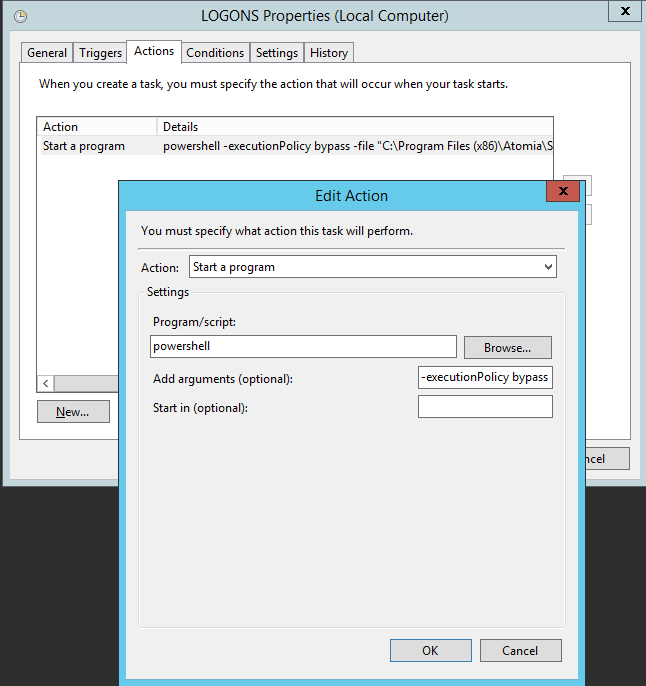Focus the Add arguments field
Image resolution: width=646 pixels, height=686 pixels.
pyautogui.click(x=485, y=377)
